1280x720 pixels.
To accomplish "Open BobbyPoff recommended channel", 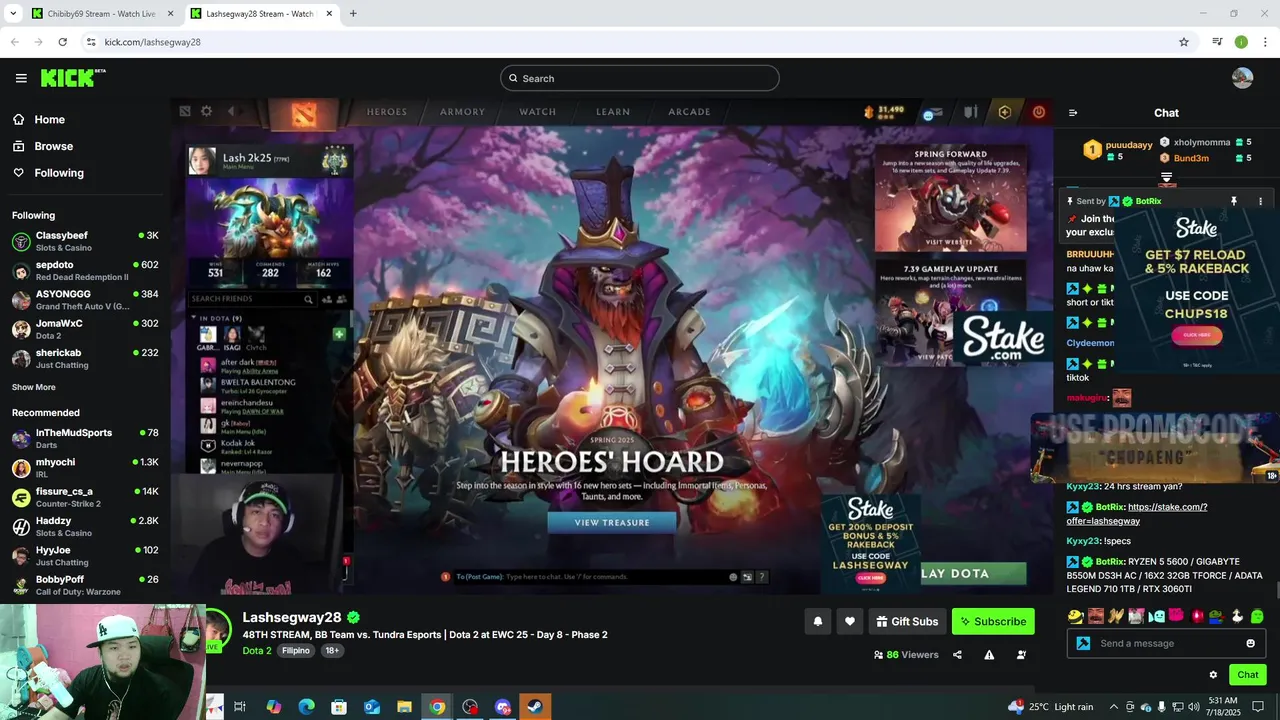I will click(85, 584).
